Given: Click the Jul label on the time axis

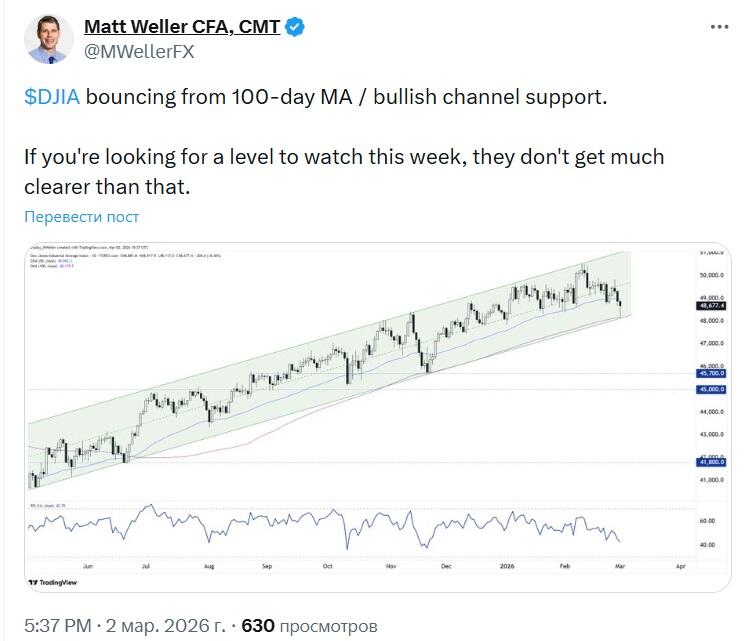Looking at the screenshot, I should click(146, 566).
